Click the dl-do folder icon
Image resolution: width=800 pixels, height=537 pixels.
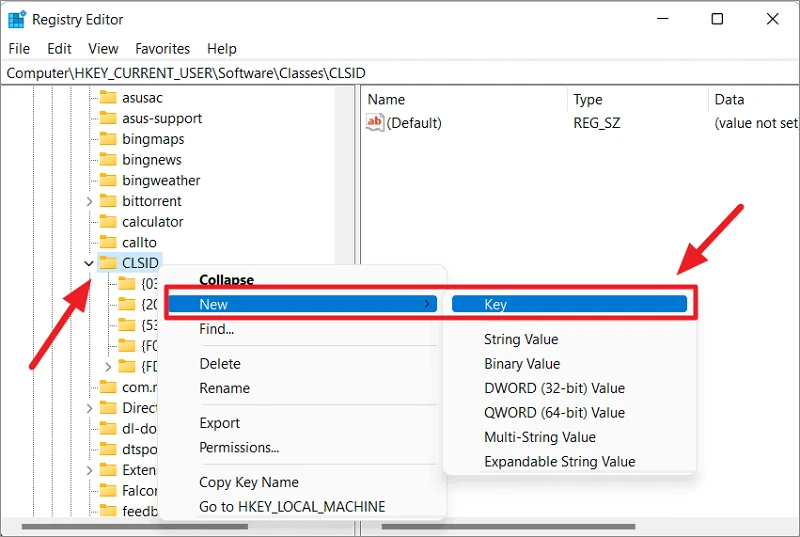coord(108,428)
